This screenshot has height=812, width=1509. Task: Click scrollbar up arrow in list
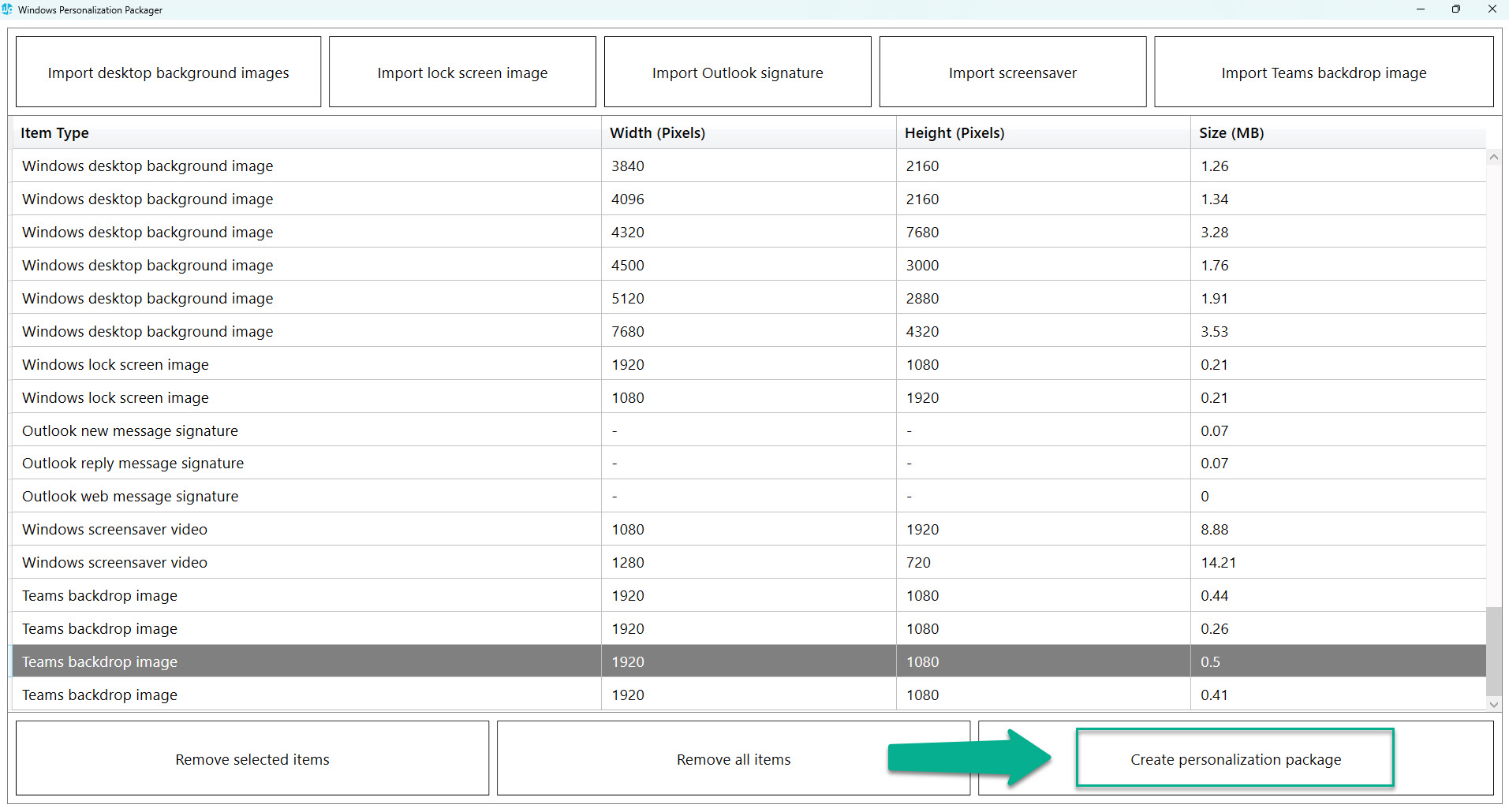(1493, 158)
